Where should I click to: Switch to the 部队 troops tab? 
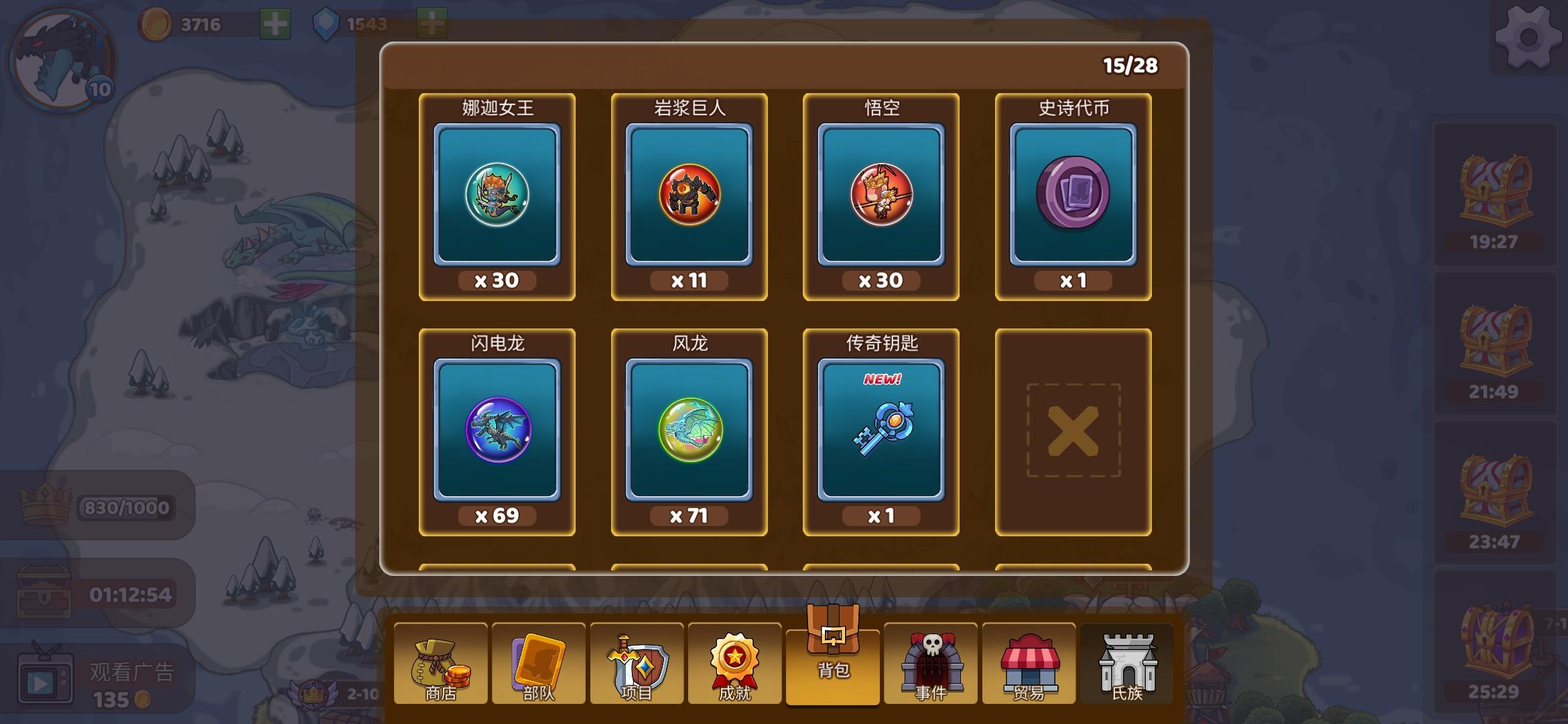538,664
